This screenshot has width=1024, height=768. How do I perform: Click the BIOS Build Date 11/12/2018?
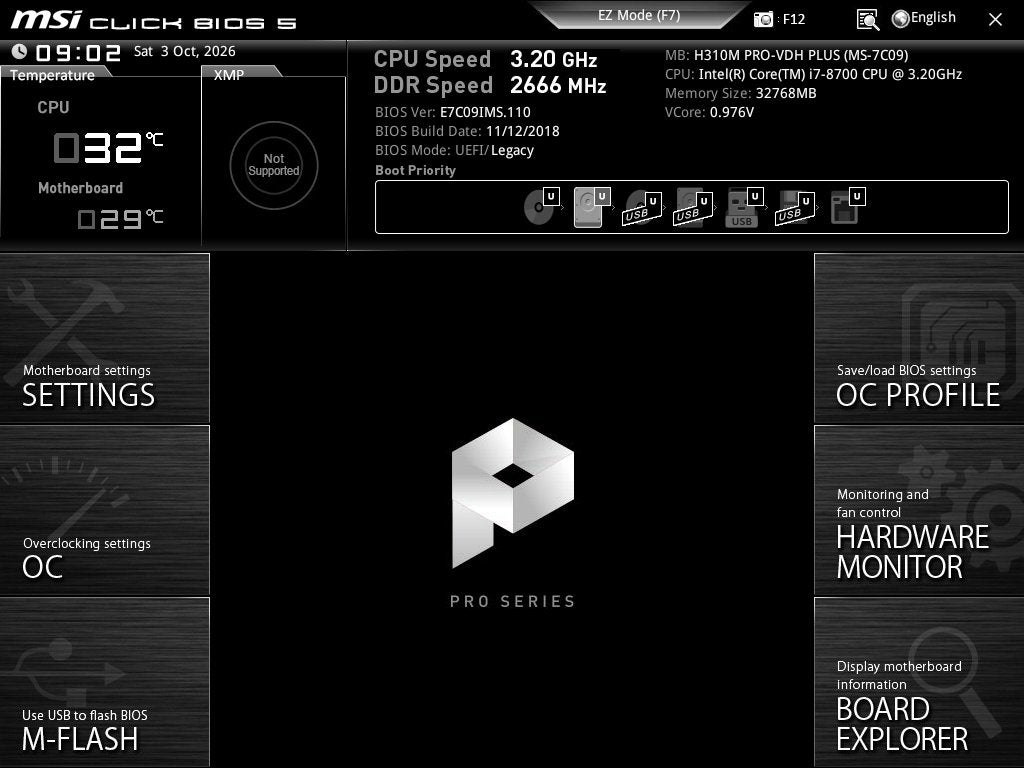[x=522, y=131]
